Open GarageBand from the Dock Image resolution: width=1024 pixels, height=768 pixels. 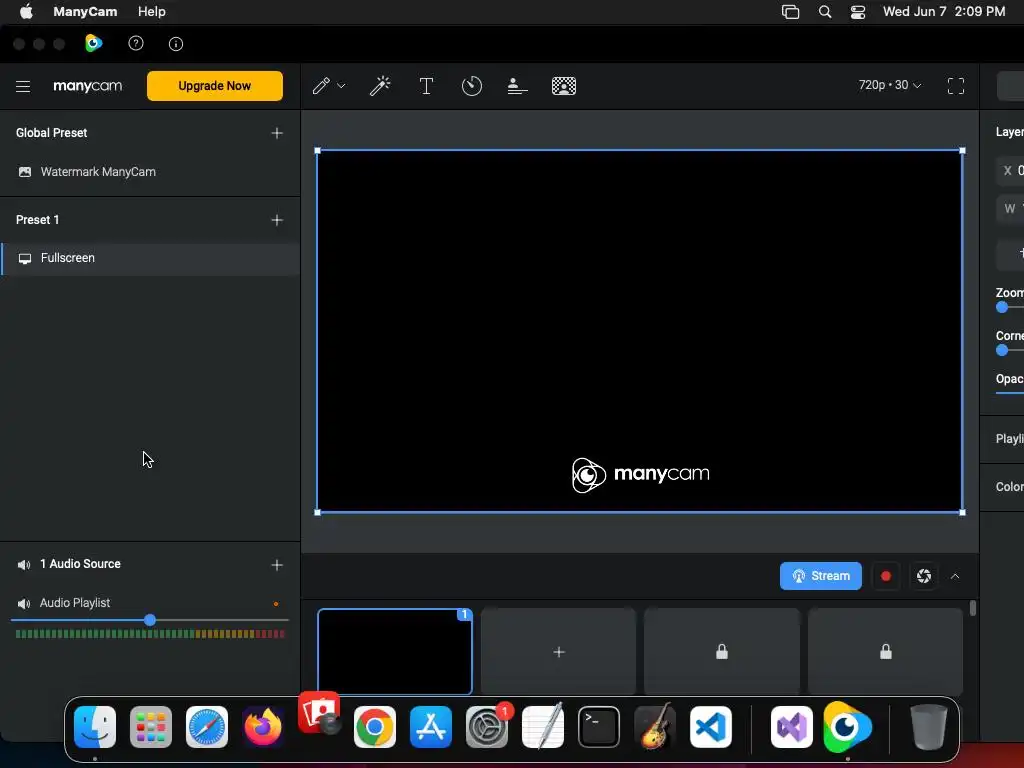[x=655, y=726]
